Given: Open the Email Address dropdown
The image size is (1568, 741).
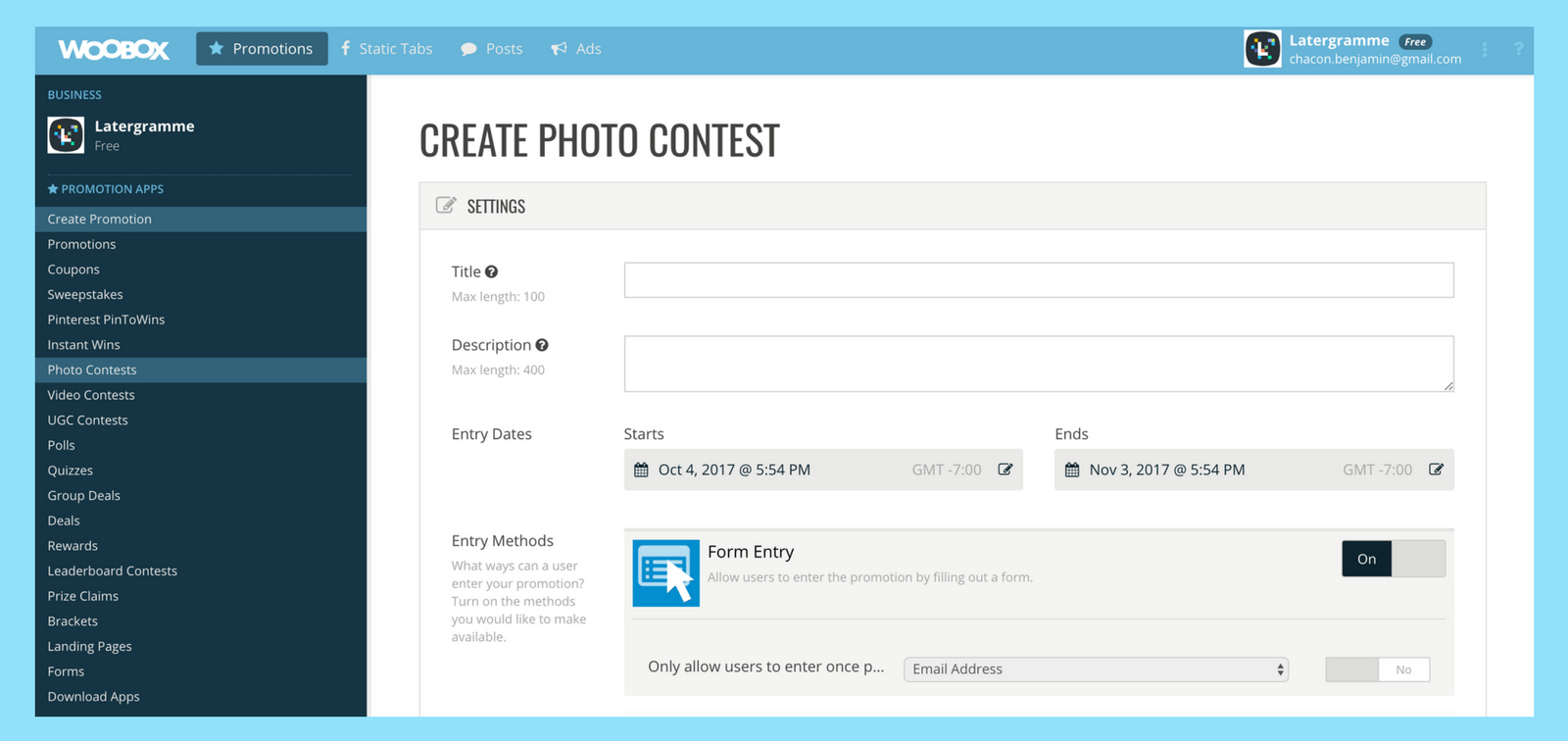Looking at the screenshot, I should pyautogui.click(x=1096, y=669).
